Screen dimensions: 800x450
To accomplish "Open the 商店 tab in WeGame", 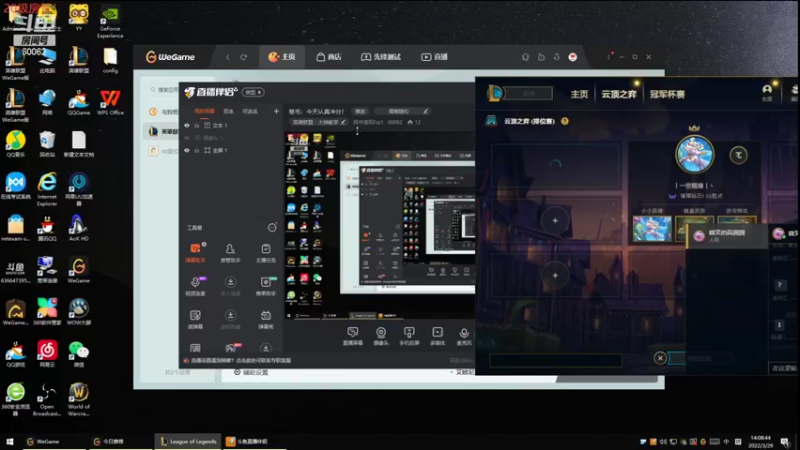I will tap(329, 57).
